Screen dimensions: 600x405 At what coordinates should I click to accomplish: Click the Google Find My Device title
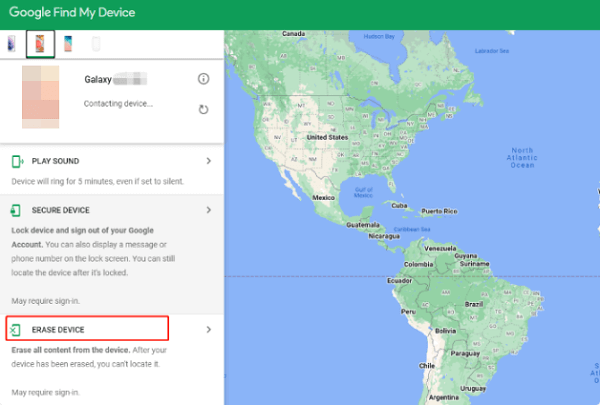click(x=72, y=13)
